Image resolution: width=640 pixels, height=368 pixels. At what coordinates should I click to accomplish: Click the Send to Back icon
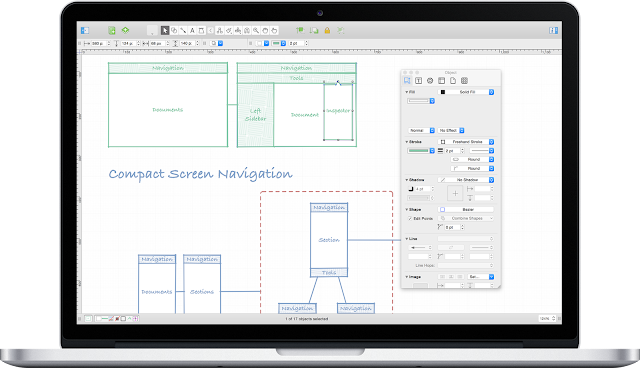[x=314, y=31]
